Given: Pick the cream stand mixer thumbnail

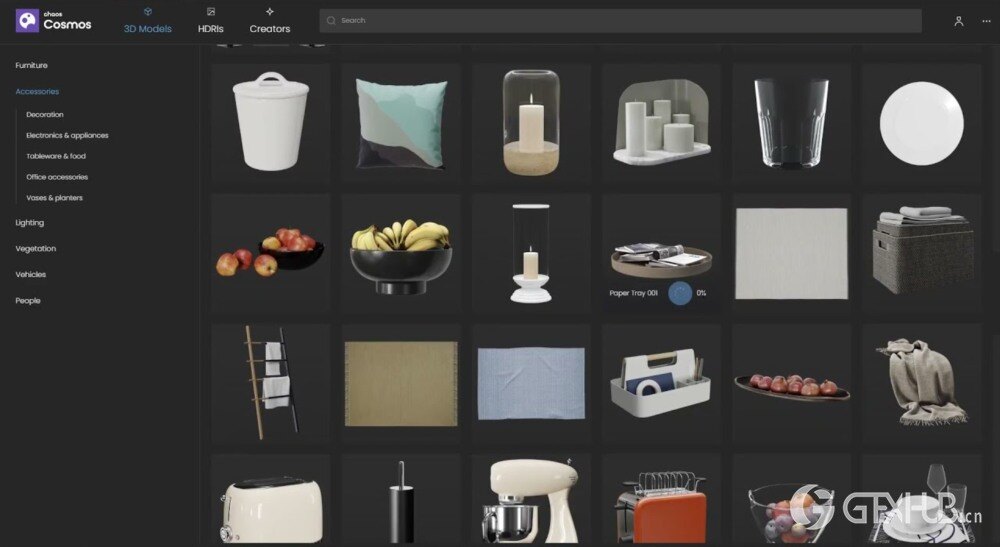Looking at the screenshot, I should (x=530, y=499).
